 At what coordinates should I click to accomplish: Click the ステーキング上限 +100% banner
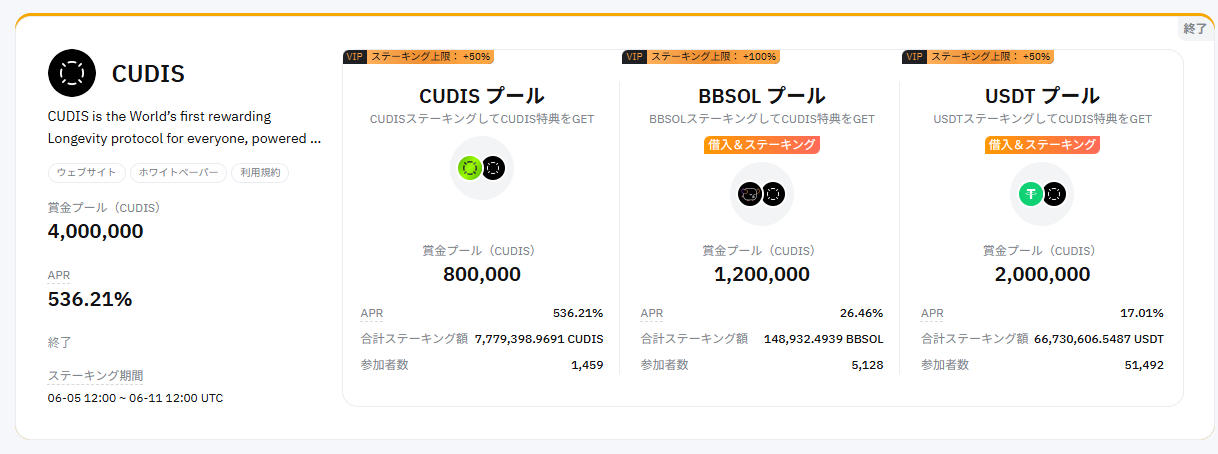click(x=713, y=57)
